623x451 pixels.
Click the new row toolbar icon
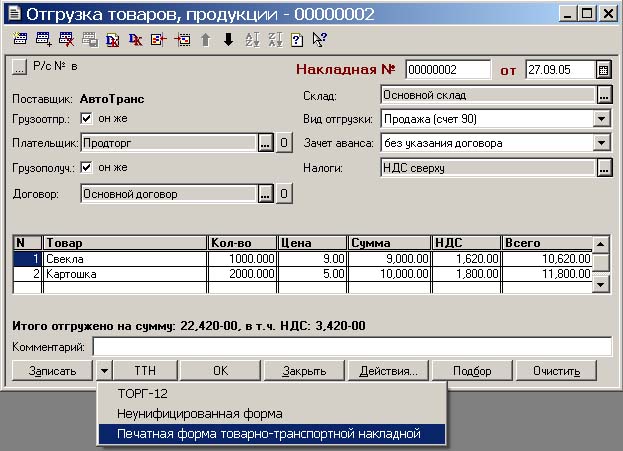click(x=20, y=39)
